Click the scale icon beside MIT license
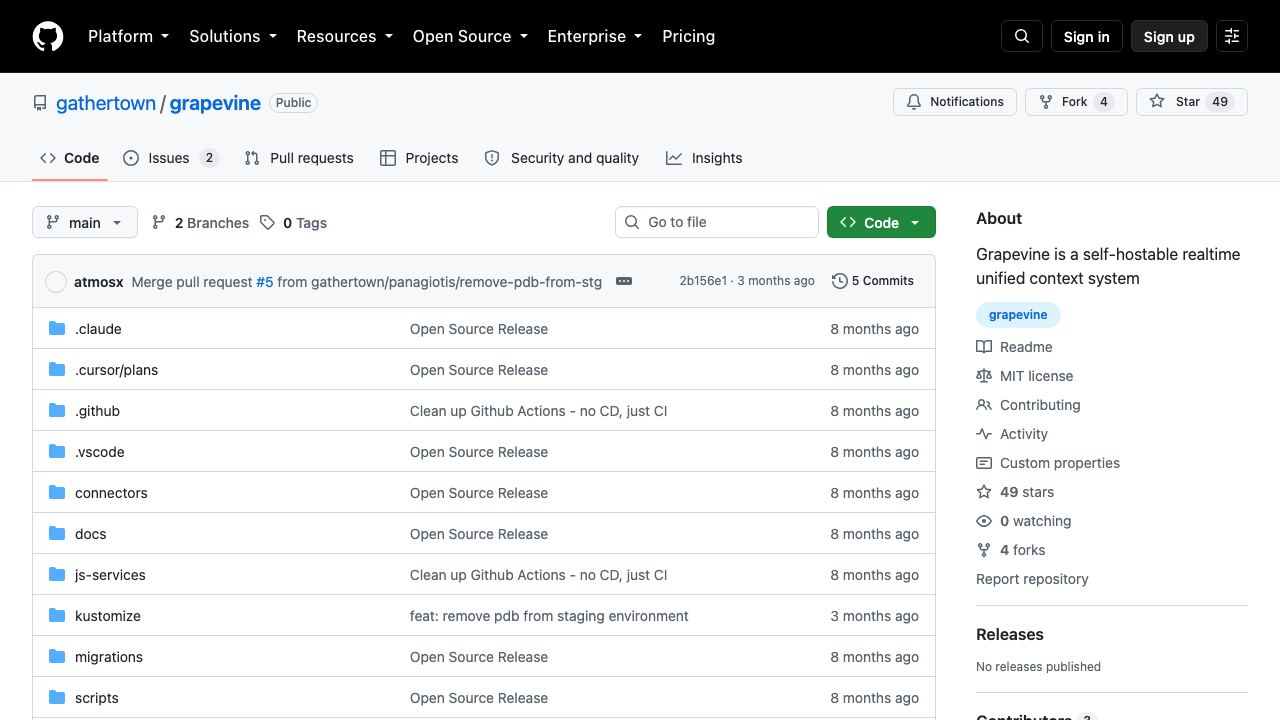Image resolution: width=1280 pixels, height=720 pixels. [984, 376]
